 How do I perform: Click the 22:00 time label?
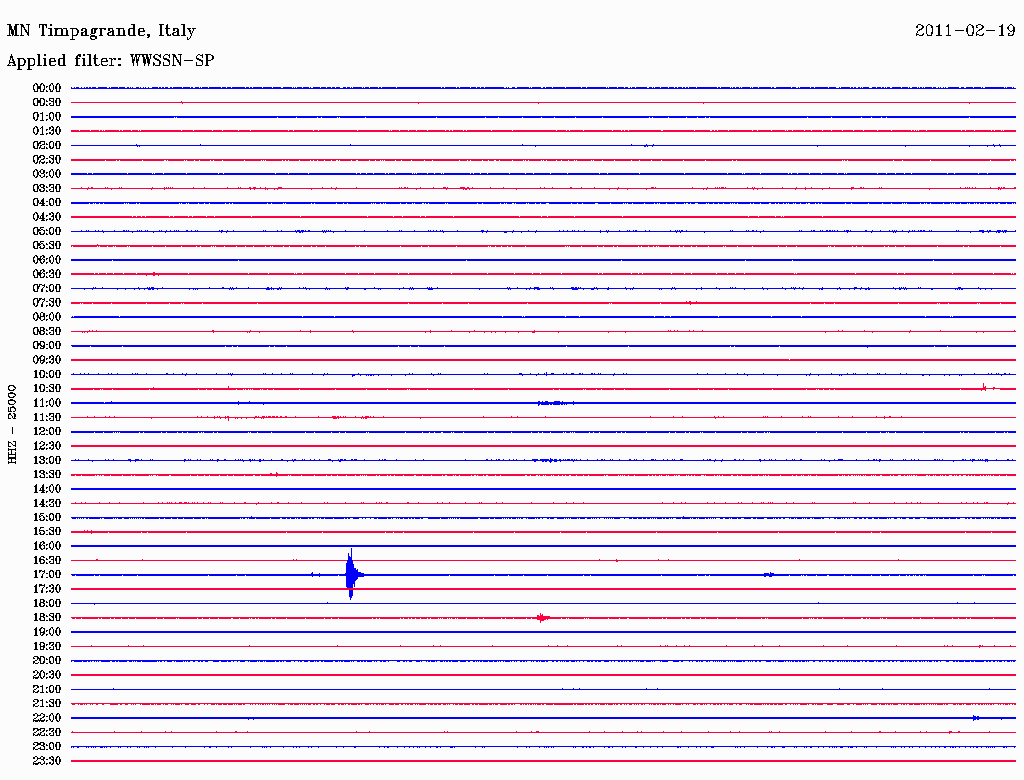point(47,718)
